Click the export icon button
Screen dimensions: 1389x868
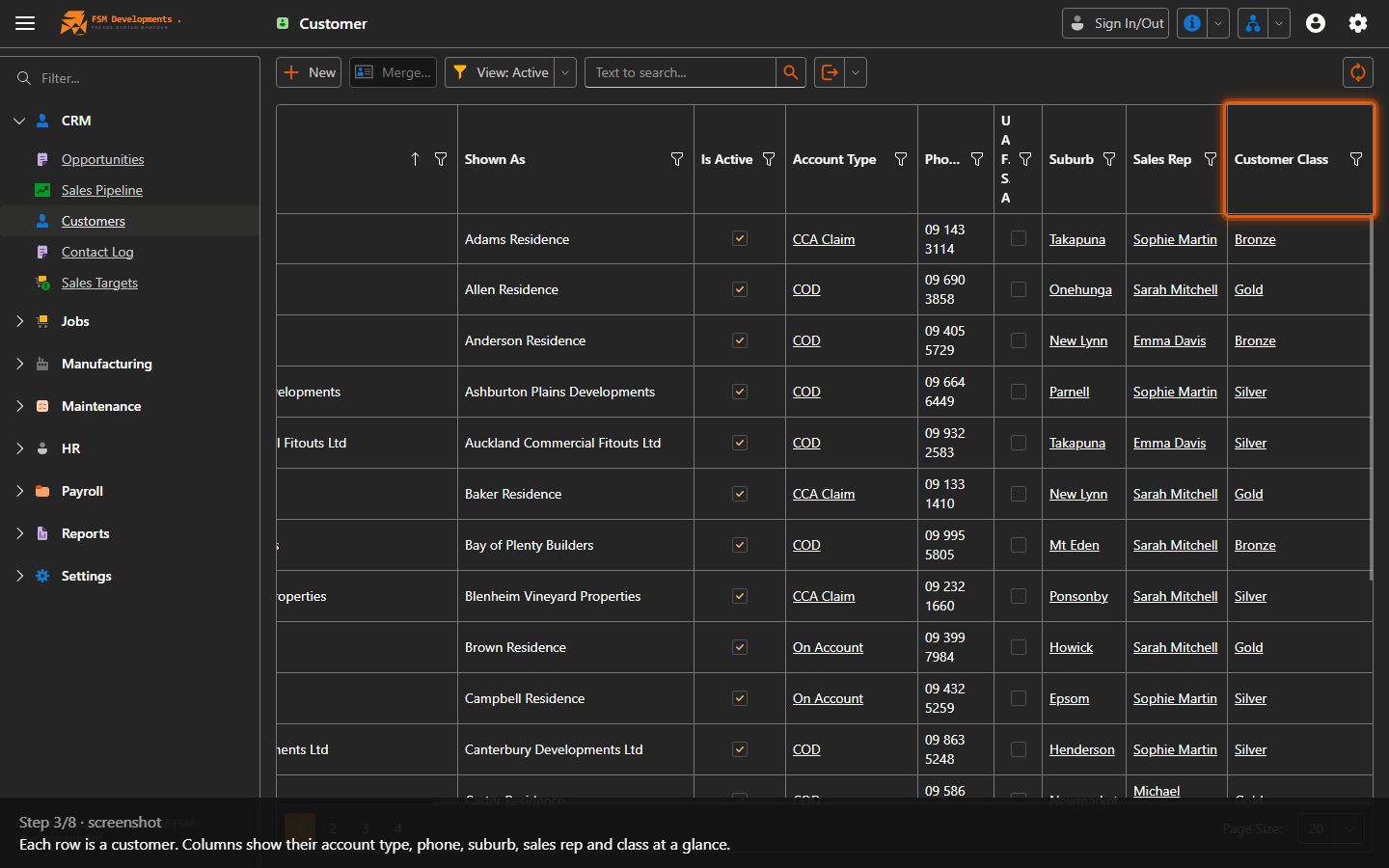tap(830, 72)
